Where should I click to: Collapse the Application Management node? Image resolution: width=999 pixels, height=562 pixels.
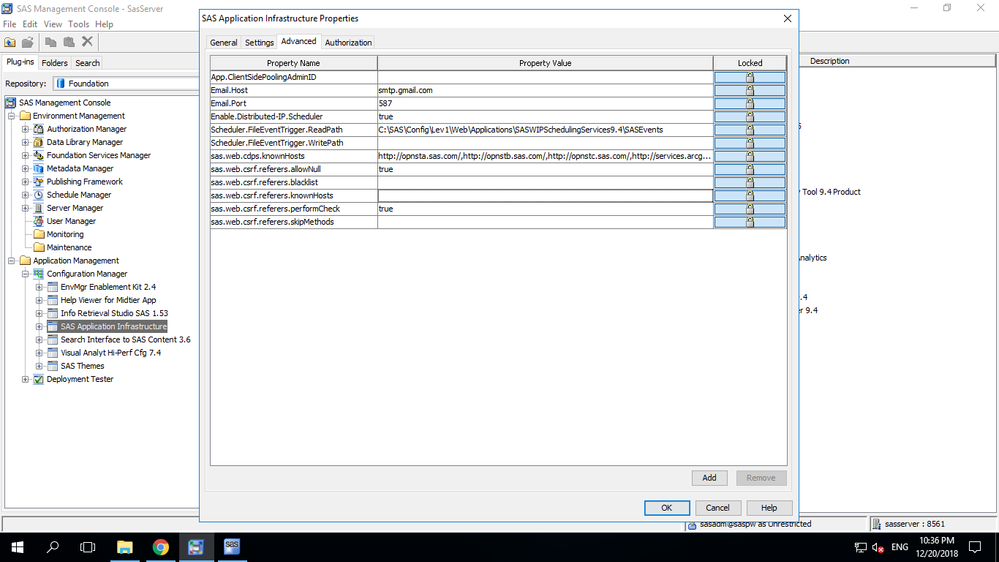click(x=11, y=261)
